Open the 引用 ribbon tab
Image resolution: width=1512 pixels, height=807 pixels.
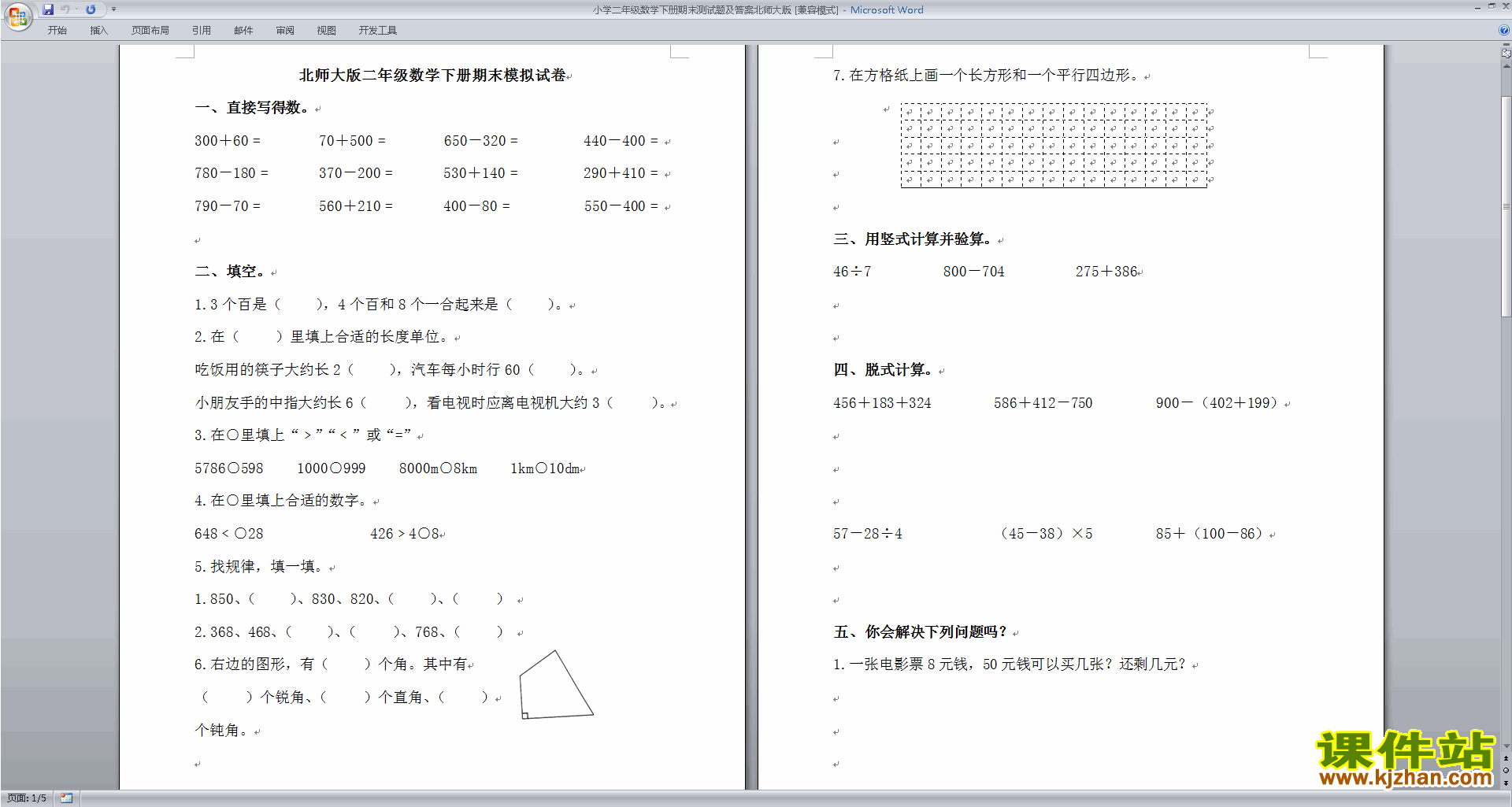[x=201, y=30]
